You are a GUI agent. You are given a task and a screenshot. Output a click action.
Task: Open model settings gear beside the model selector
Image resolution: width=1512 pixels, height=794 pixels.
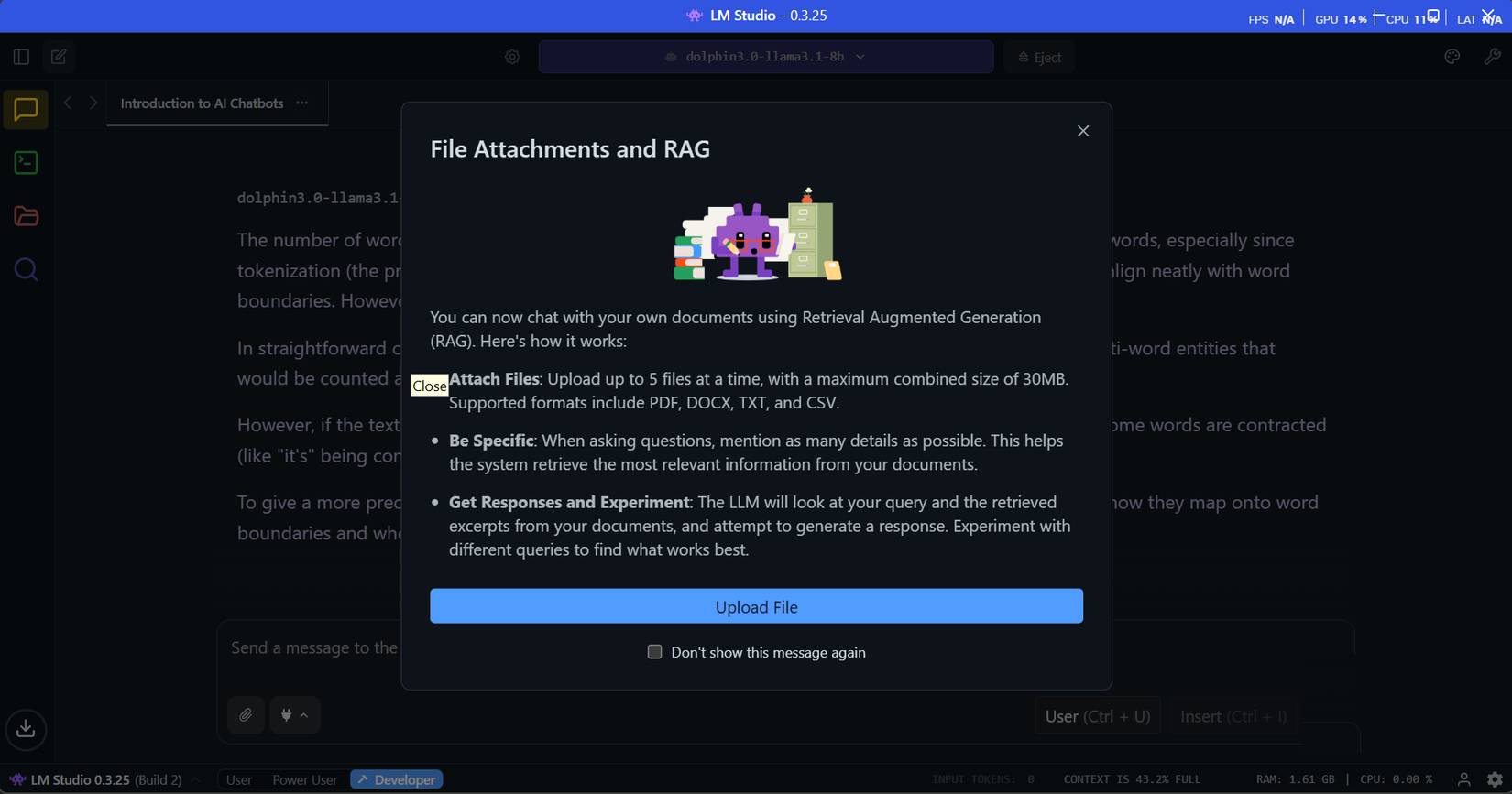tap(512, 57)
